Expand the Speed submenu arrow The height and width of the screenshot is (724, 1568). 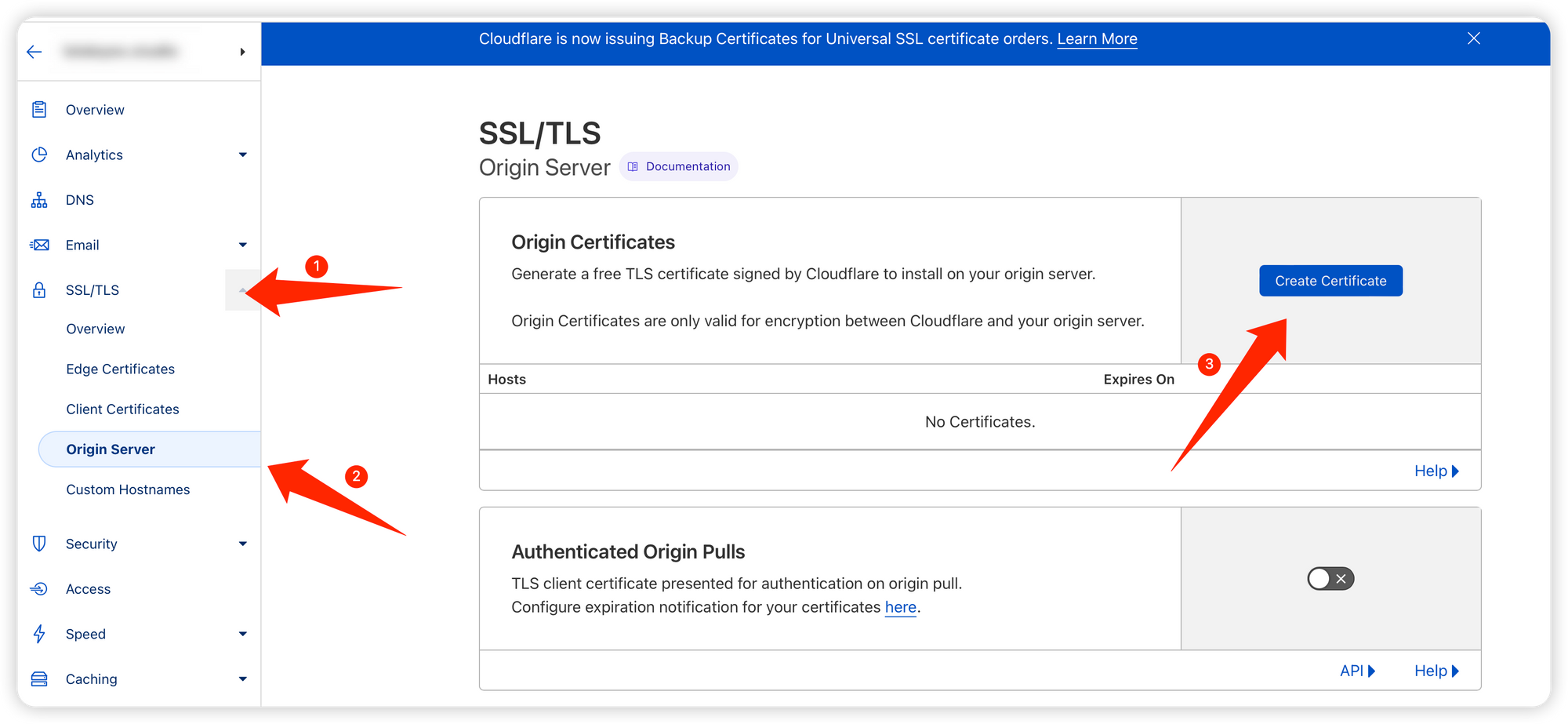click(x=243, y=634)
